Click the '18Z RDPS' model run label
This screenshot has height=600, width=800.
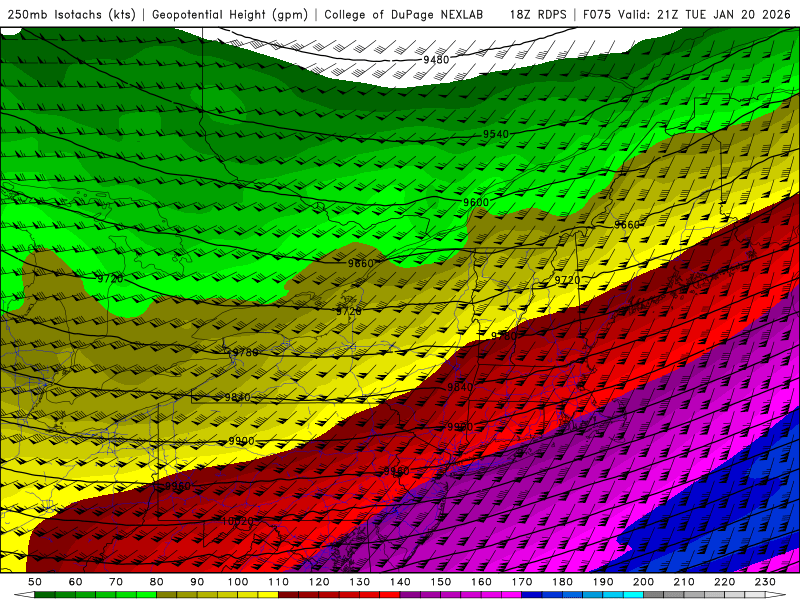pos(538,15)
